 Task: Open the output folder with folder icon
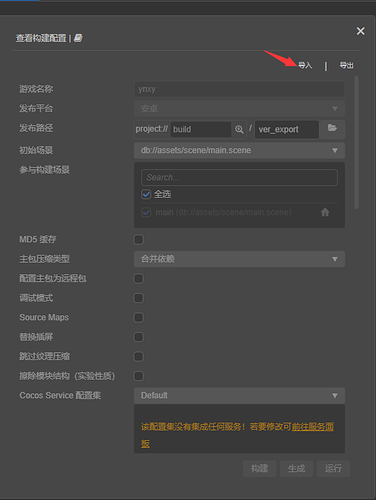(332, 128)
